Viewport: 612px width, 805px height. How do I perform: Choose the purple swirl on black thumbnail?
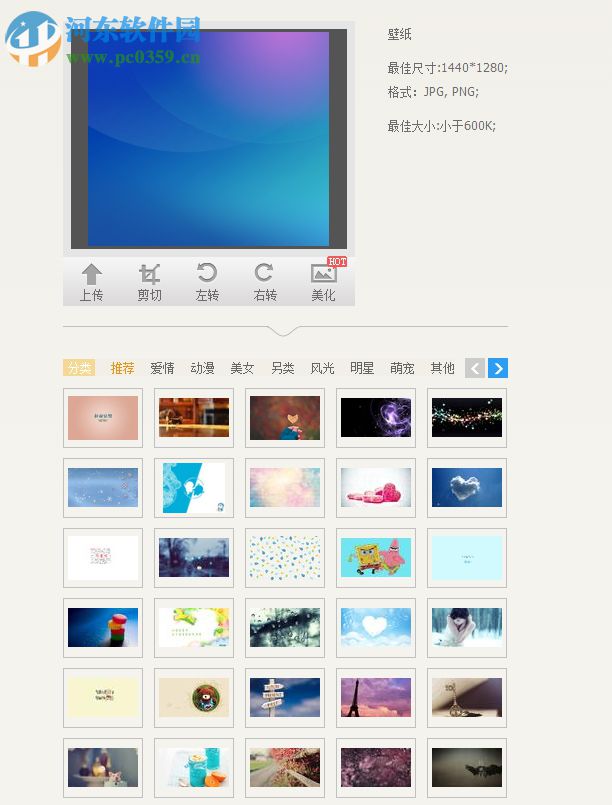coord(376,418)
